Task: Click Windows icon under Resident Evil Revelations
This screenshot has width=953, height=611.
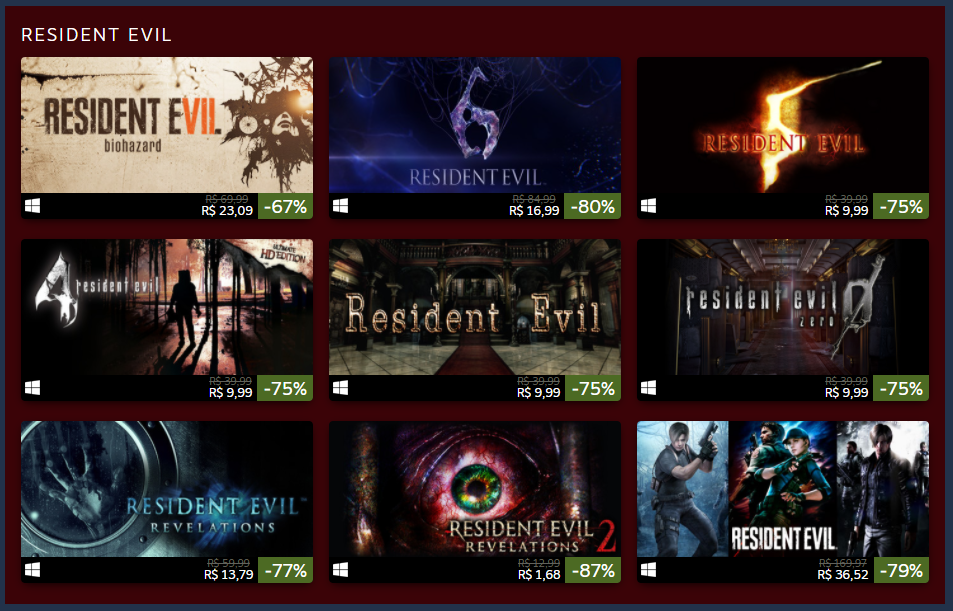Action: [x=32, y=570]
